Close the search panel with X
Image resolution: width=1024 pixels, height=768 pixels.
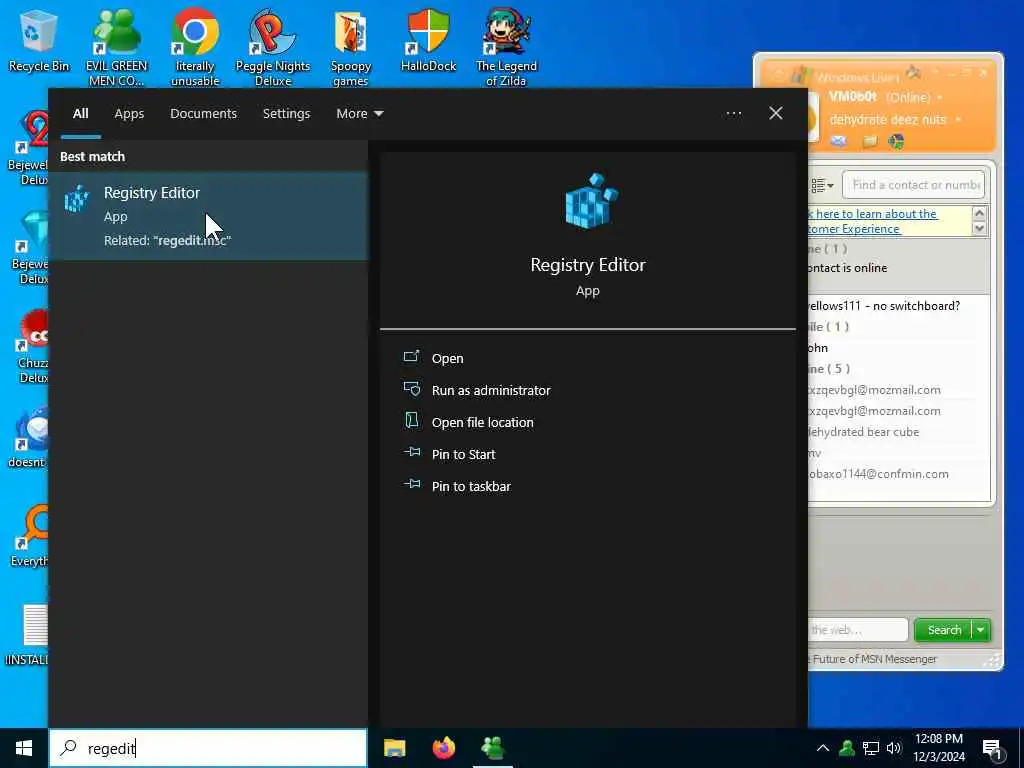point(776,114)
